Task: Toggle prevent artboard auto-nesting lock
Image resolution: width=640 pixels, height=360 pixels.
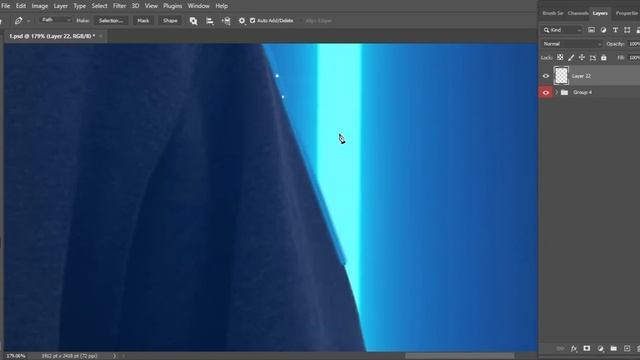Action: click(x=593, y=58)
